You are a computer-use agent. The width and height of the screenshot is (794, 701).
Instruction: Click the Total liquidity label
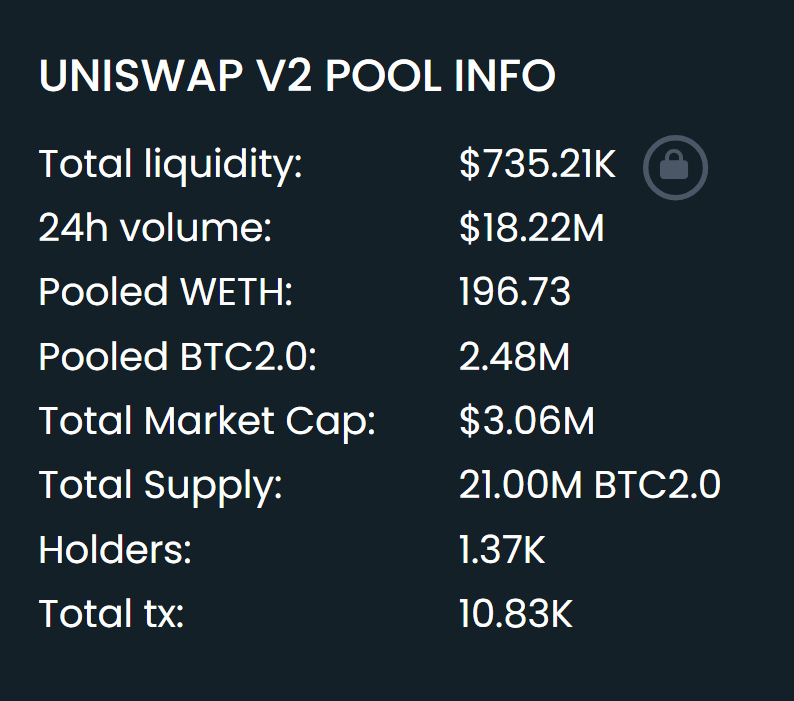tap(170, 165)
